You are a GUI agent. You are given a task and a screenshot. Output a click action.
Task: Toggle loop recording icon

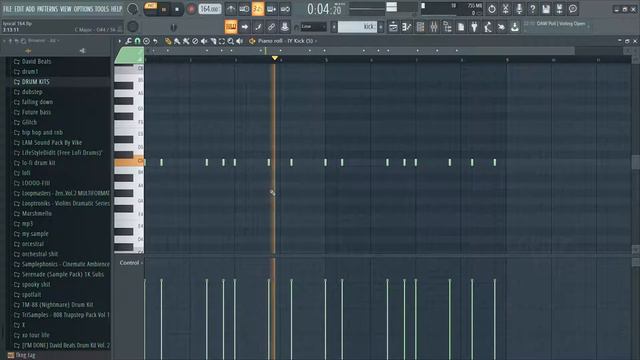(x=285, y=9)
